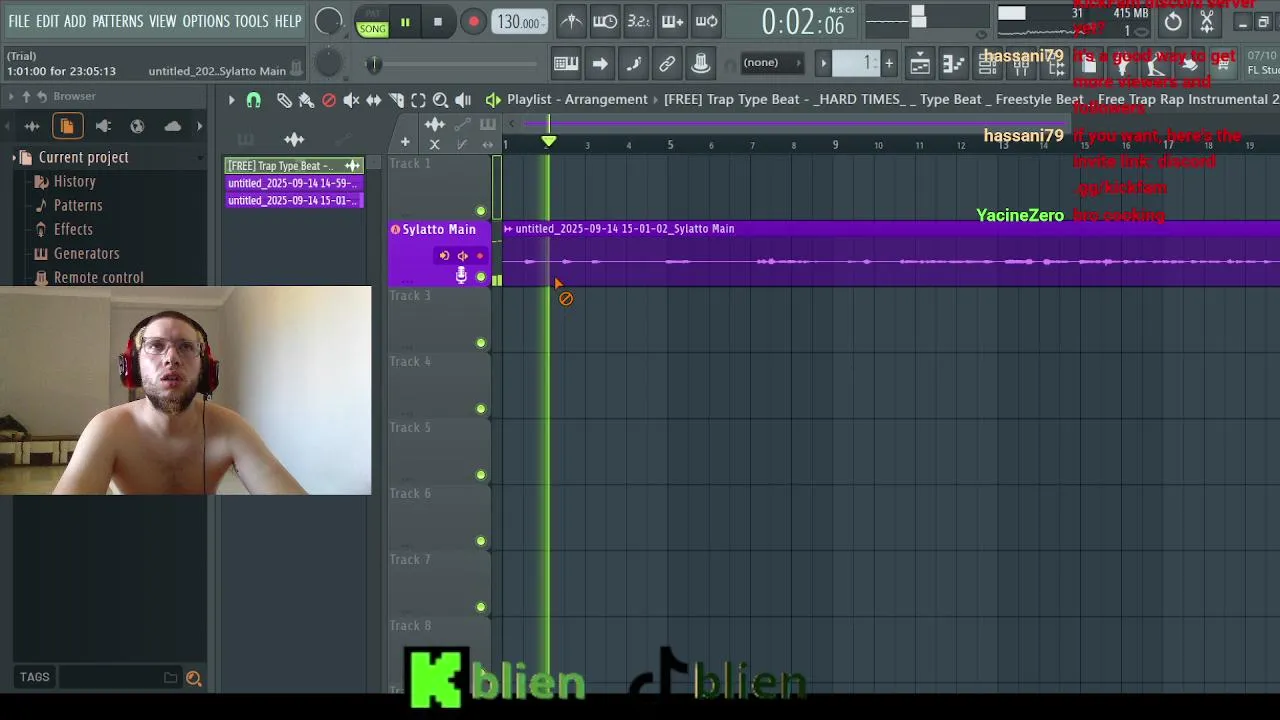Screen dimensions: 1280x720
Task: Toggle overdub recording mode button
Action: pyautogui.click(x=672, y=21)
